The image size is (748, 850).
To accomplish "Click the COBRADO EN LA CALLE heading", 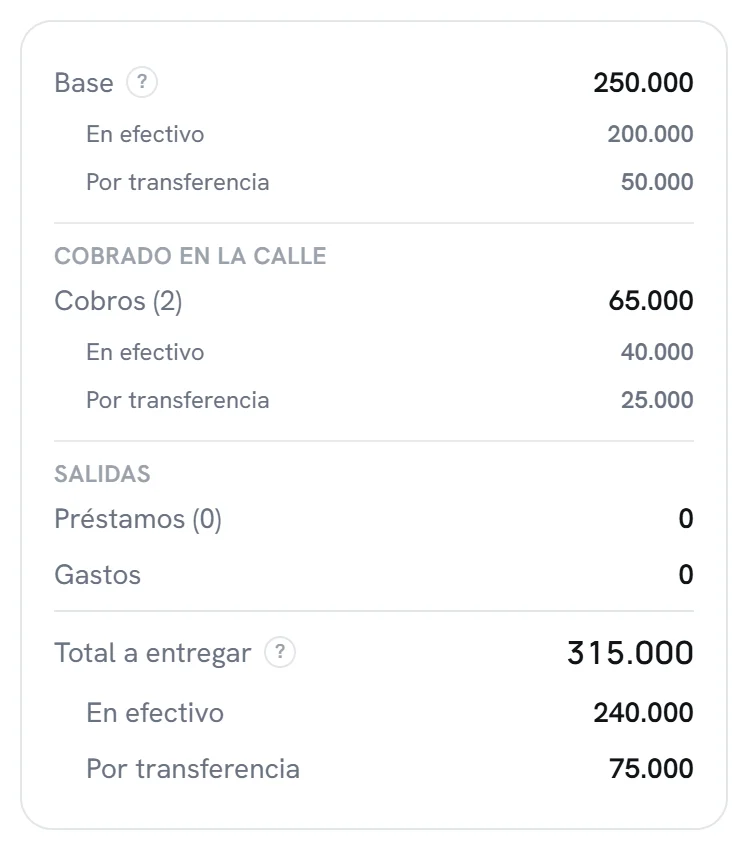I will [x=190, y=256].
